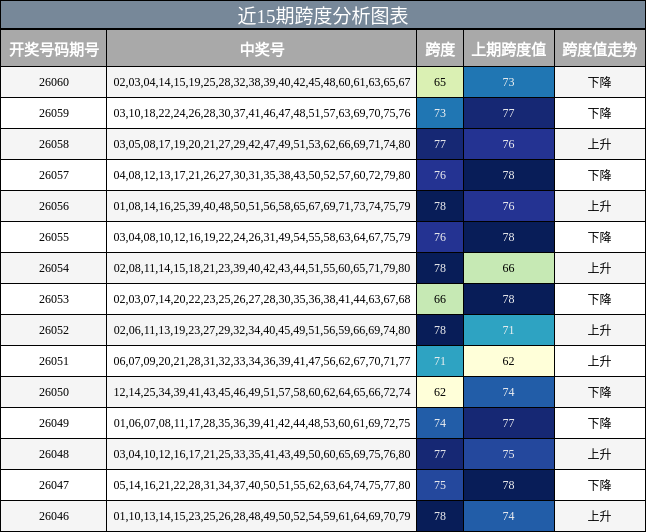
Task: Click issue number 26048
Action: coord(54,454)
